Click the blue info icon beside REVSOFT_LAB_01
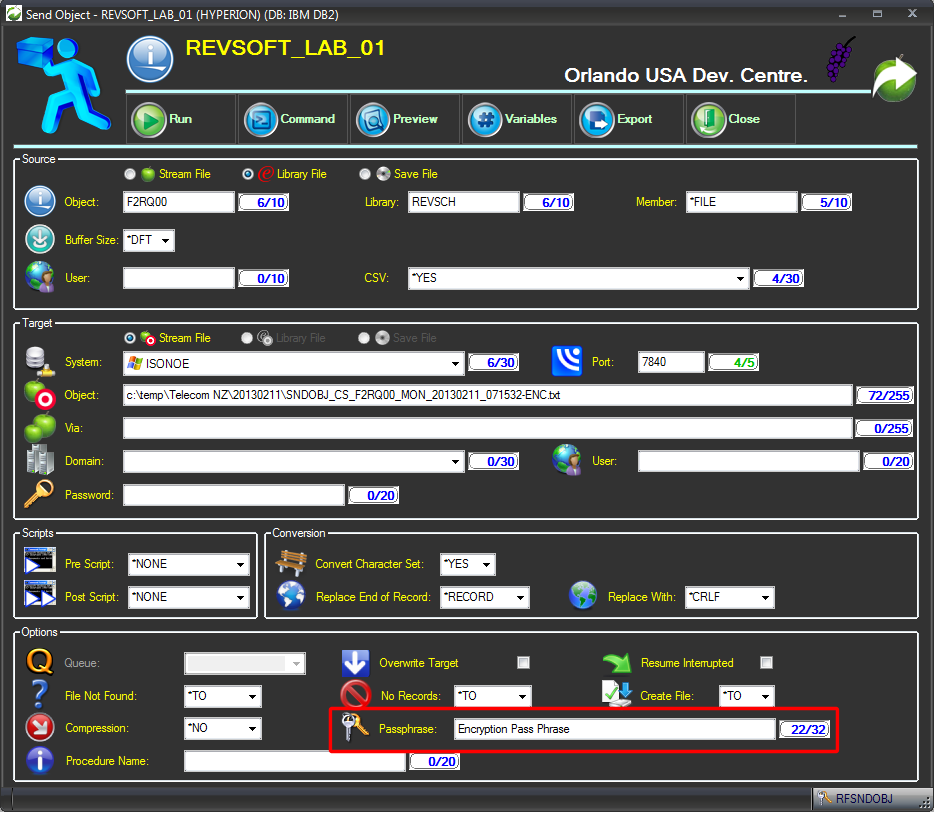934x813 pixels. pos(150,59)
